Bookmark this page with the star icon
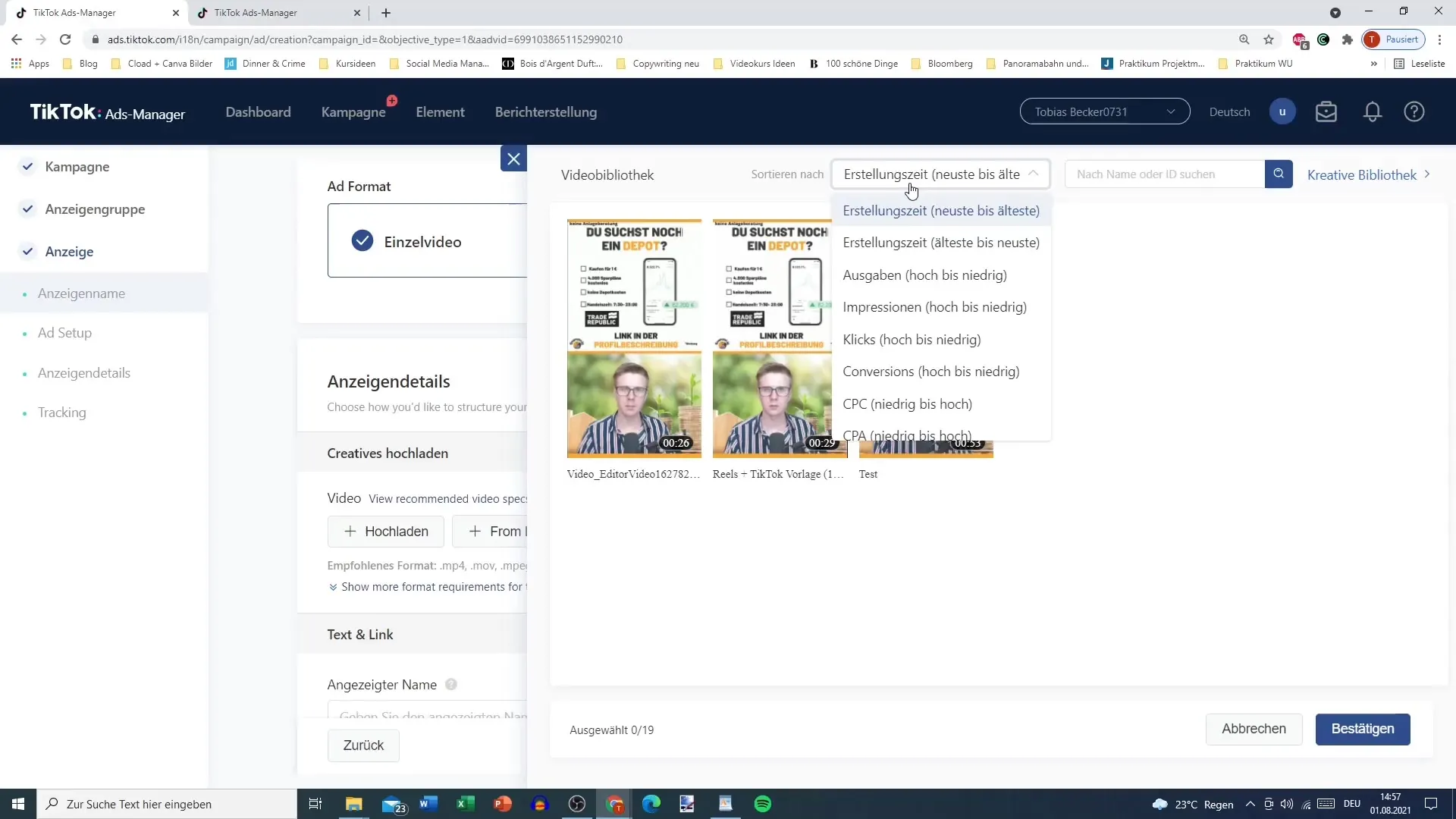Screen dimensions: 1456x819 click(x=1269, y=39)
